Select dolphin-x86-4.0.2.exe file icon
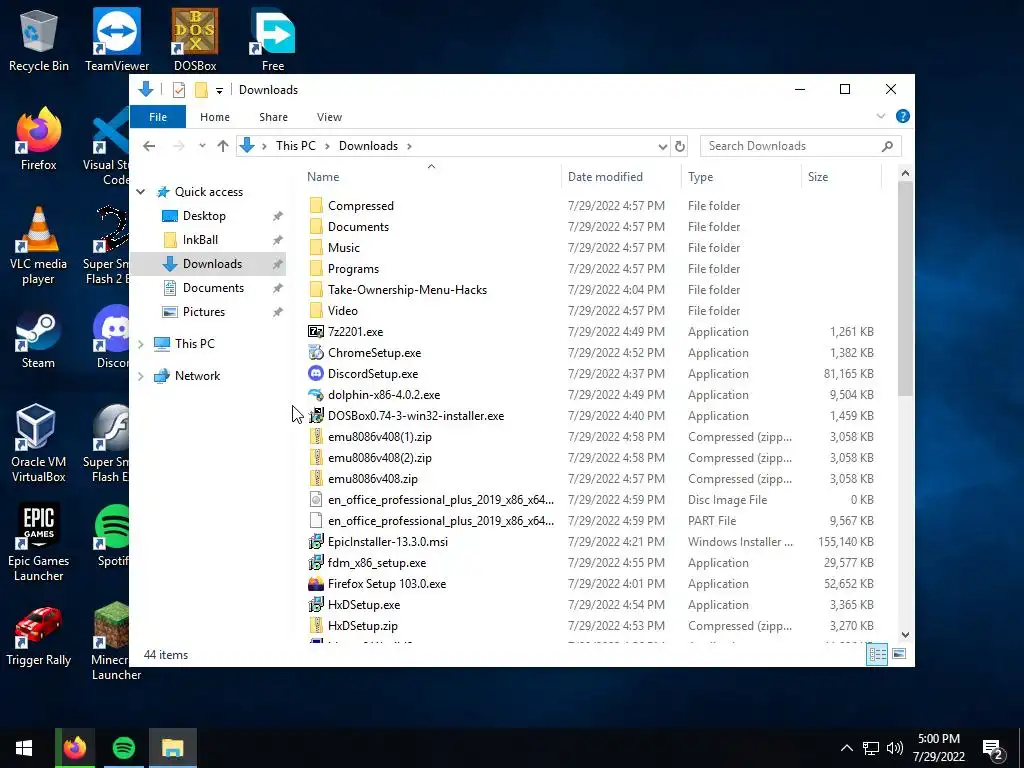1024x768 pixels. coord(316,394)
